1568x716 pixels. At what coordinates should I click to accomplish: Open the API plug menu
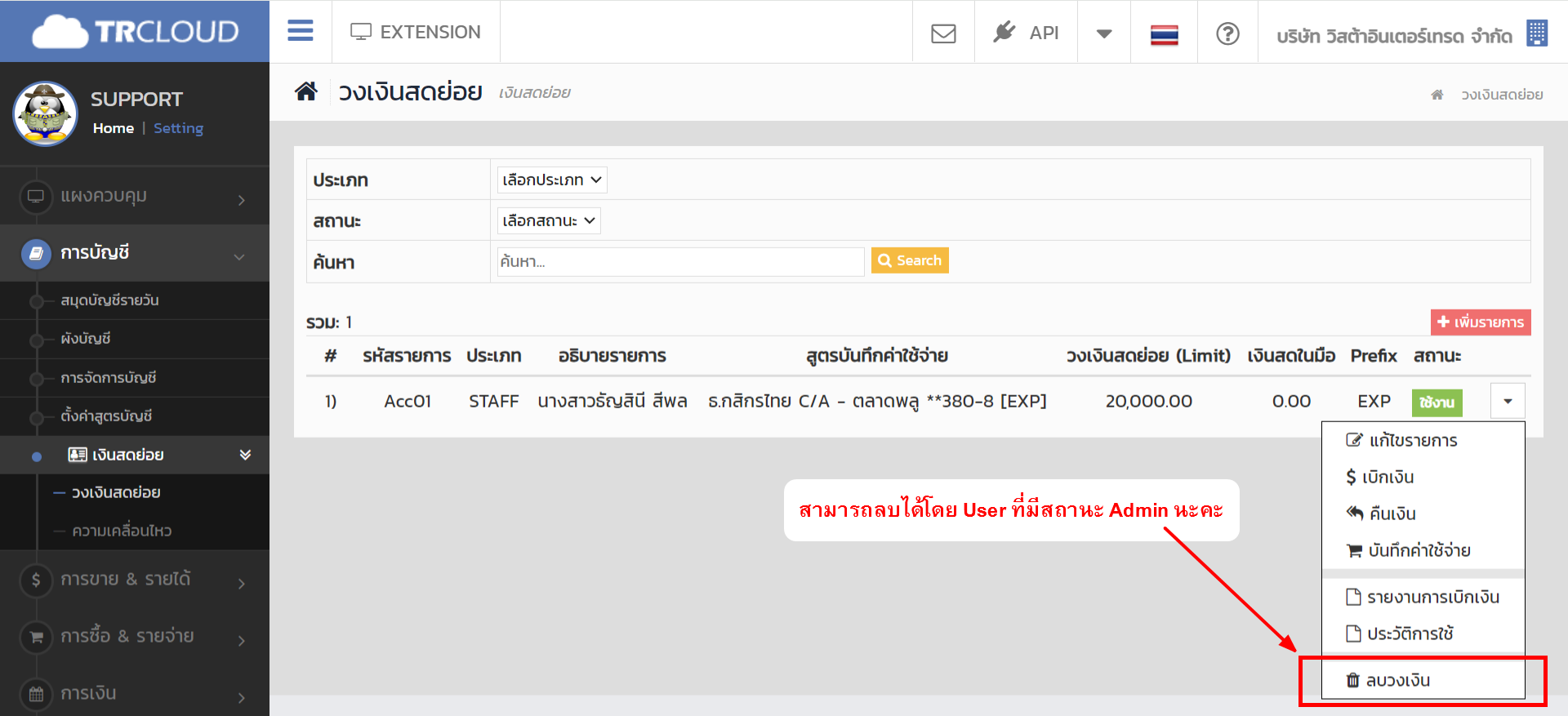point(1026,33)
